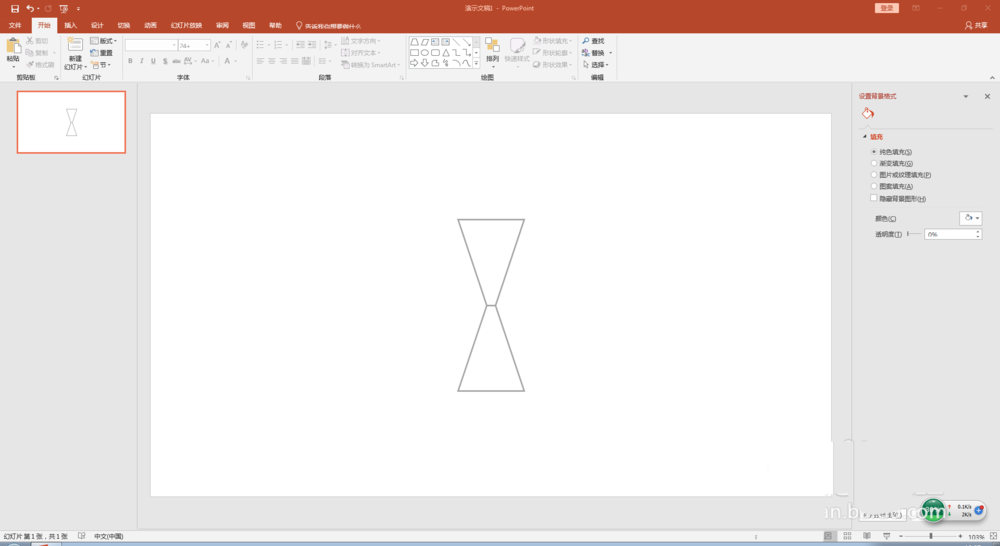Click the Share (共享) button

(x=975, y=25)
